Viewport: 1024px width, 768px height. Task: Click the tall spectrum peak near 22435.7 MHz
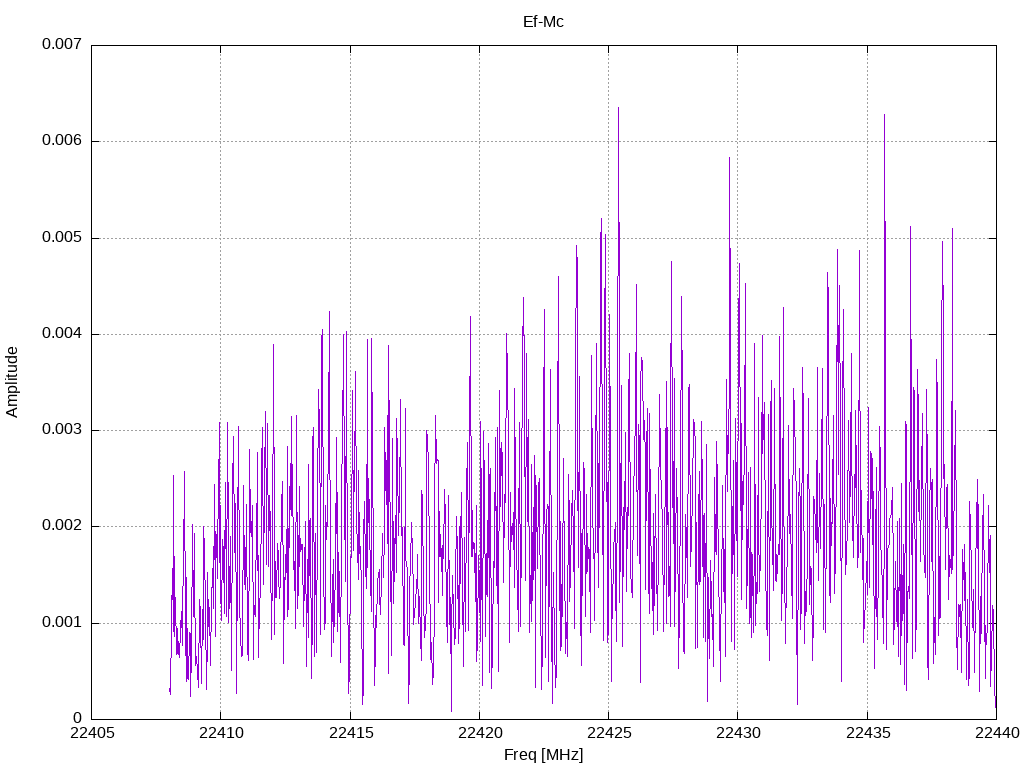coord(884,117)
